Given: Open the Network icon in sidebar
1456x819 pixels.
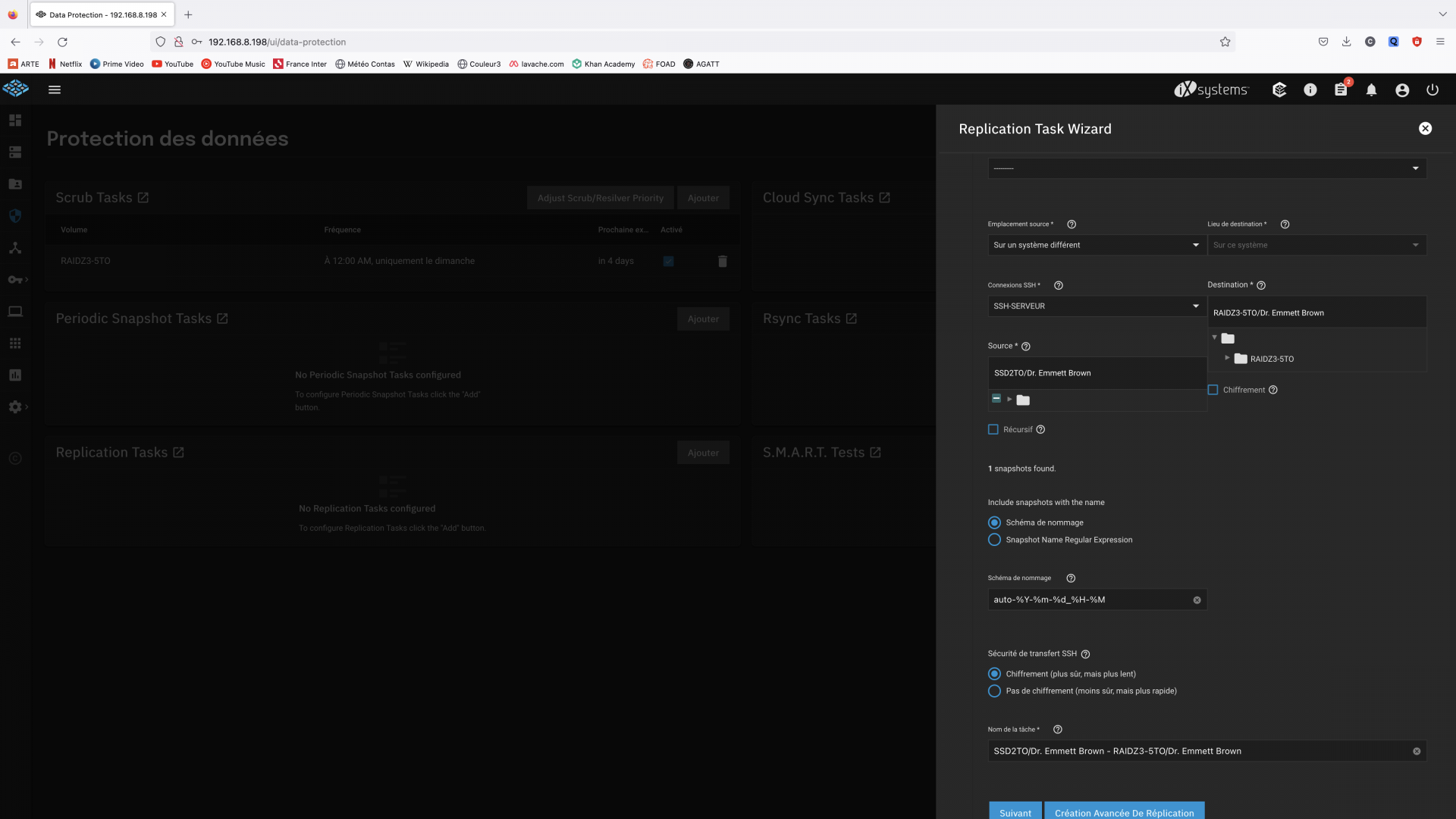Looking at the screenshot, I should click(x=15, y=248).
